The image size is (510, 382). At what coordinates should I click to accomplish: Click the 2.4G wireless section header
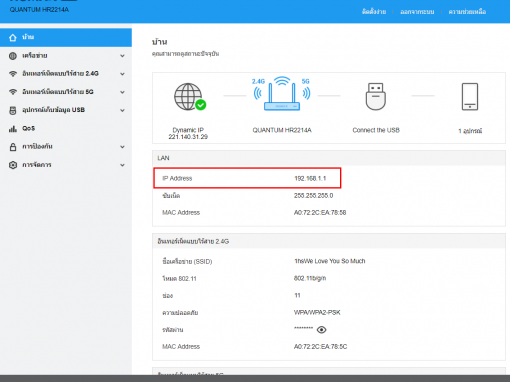pos(329,241)
